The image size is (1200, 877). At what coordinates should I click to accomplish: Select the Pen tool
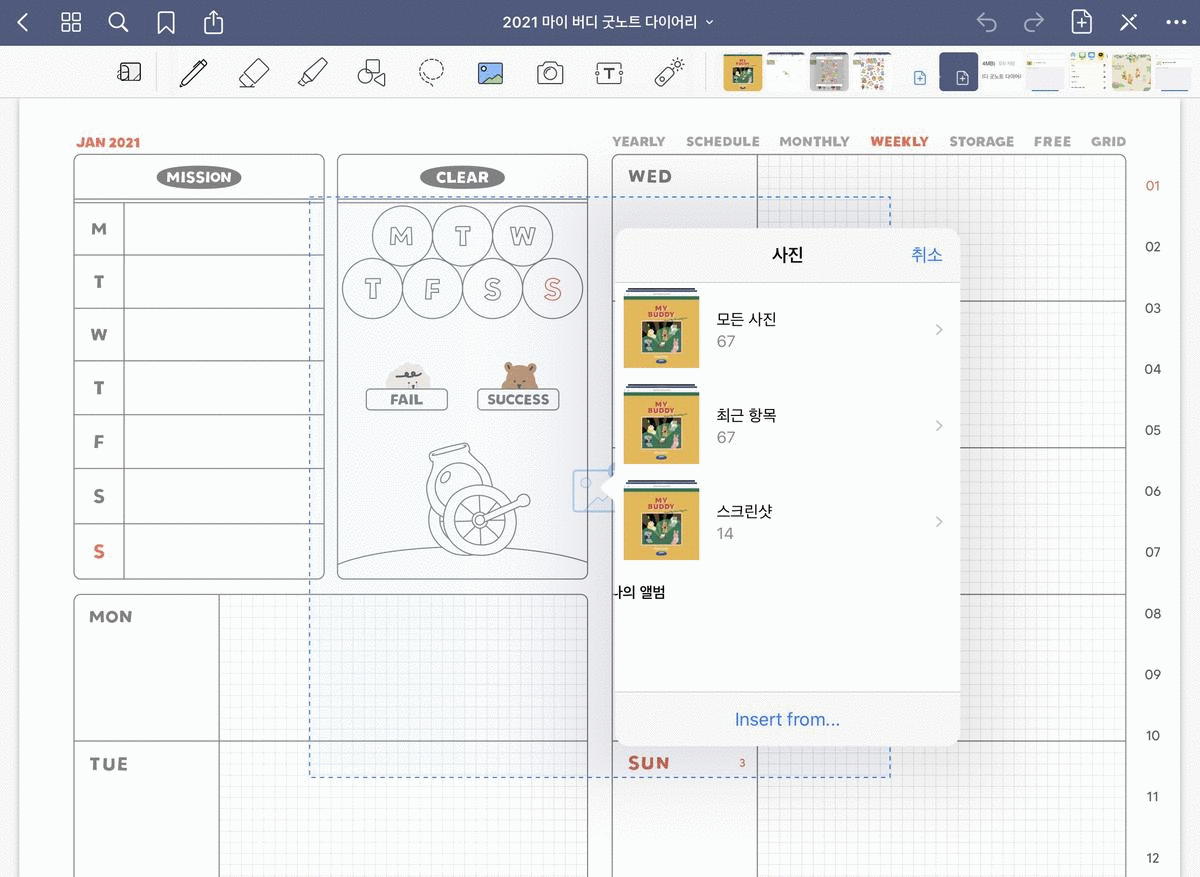point(194,73)
